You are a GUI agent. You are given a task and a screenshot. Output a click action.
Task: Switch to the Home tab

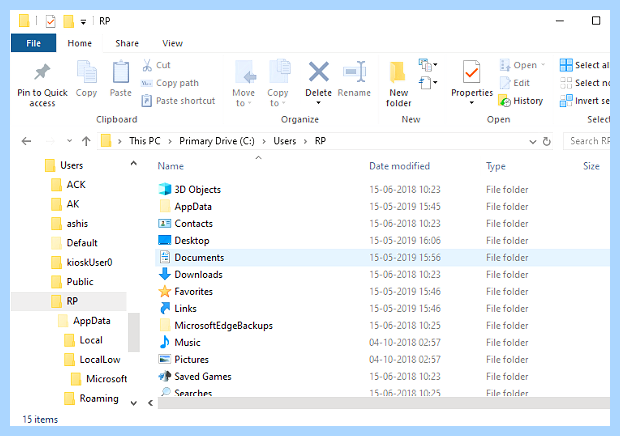click(79, 43)
